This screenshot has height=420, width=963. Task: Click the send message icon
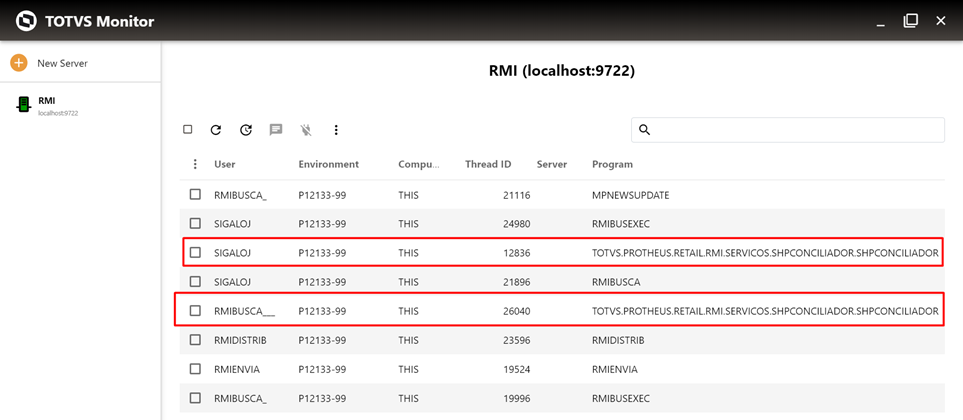[x=276, y=130]
